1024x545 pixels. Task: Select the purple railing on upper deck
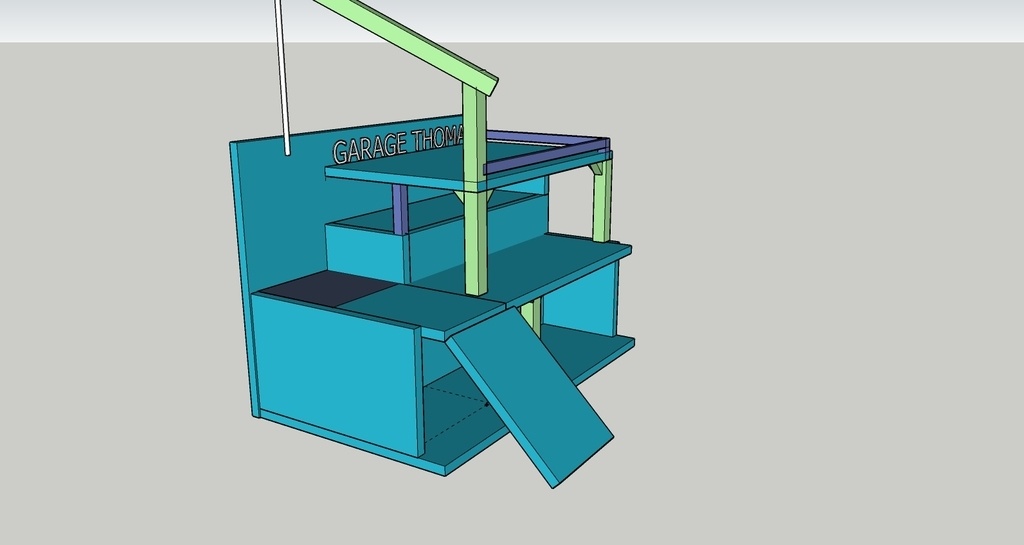(547, 153)
